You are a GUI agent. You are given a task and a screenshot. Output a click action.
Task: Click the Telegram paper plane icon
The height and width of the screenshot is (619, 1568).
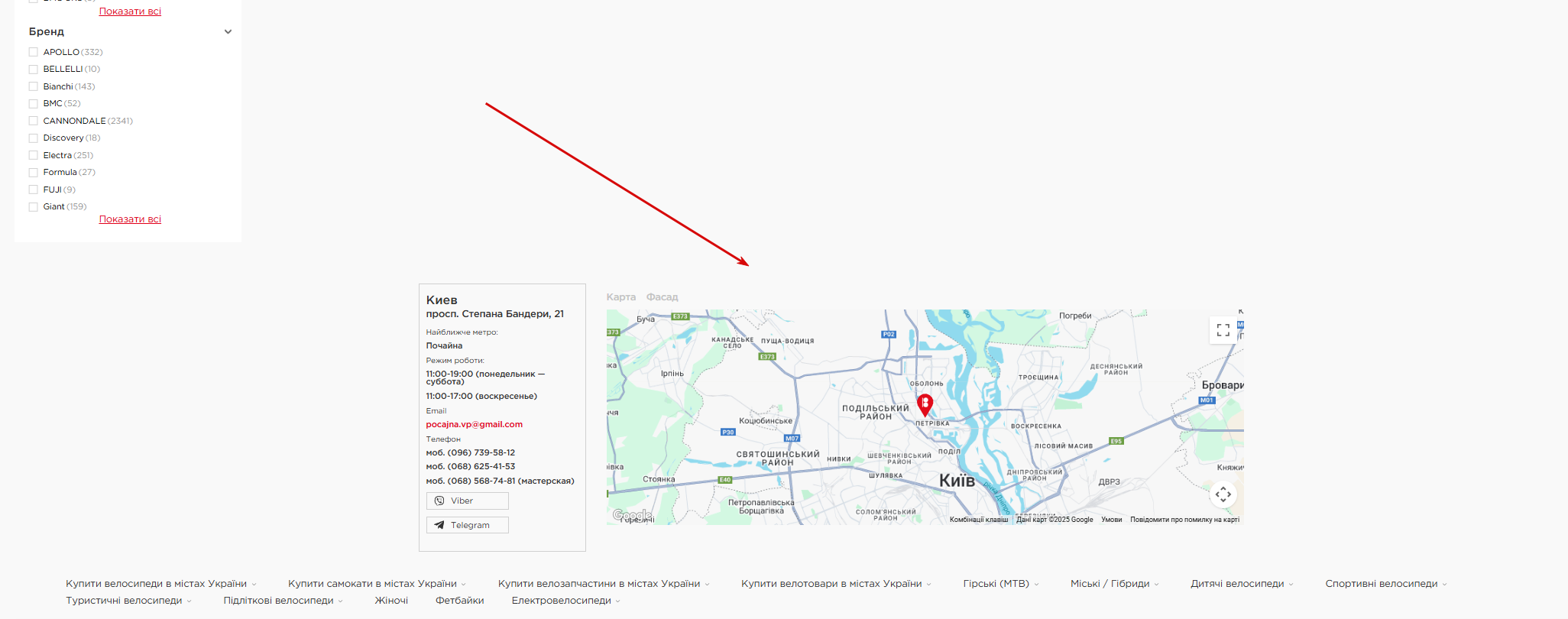(x=439, y=525)
